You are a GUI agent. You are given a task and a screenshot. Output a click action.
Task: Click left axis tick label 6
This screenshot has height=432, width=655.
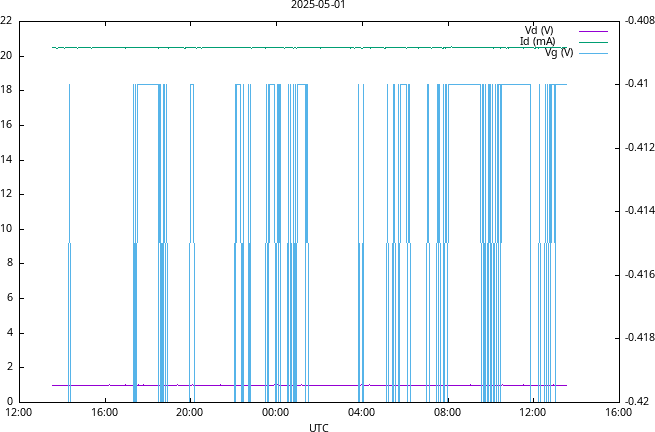pos(9,297)
